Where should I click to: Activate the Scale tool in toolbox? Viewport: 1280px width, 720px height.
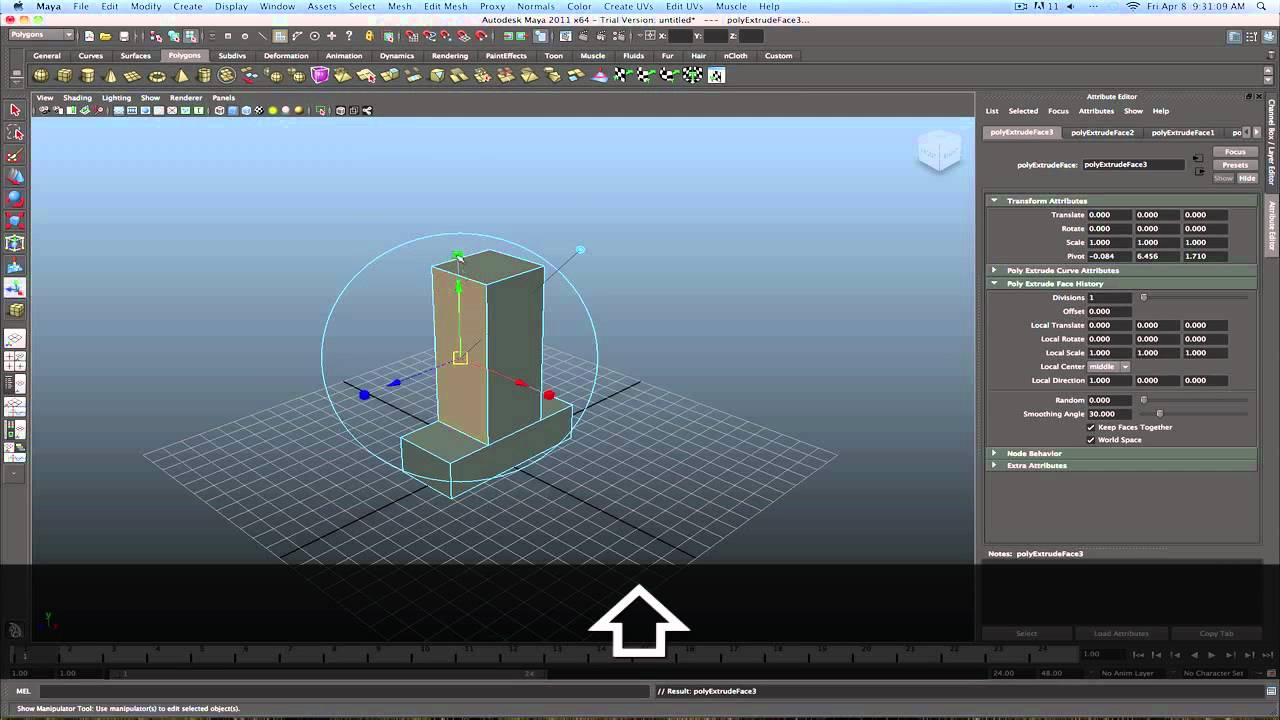(15, 220)
